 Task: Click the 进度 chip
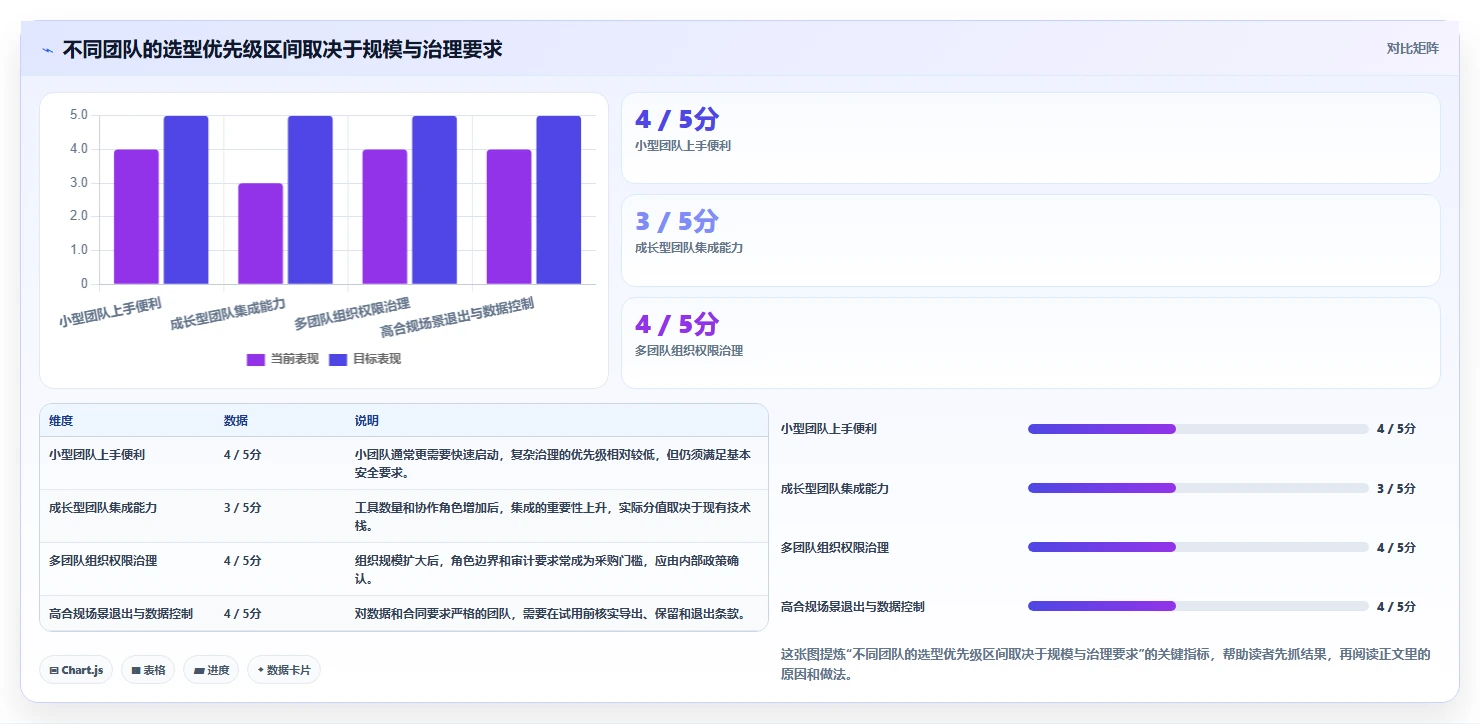[x=211, y=670]
